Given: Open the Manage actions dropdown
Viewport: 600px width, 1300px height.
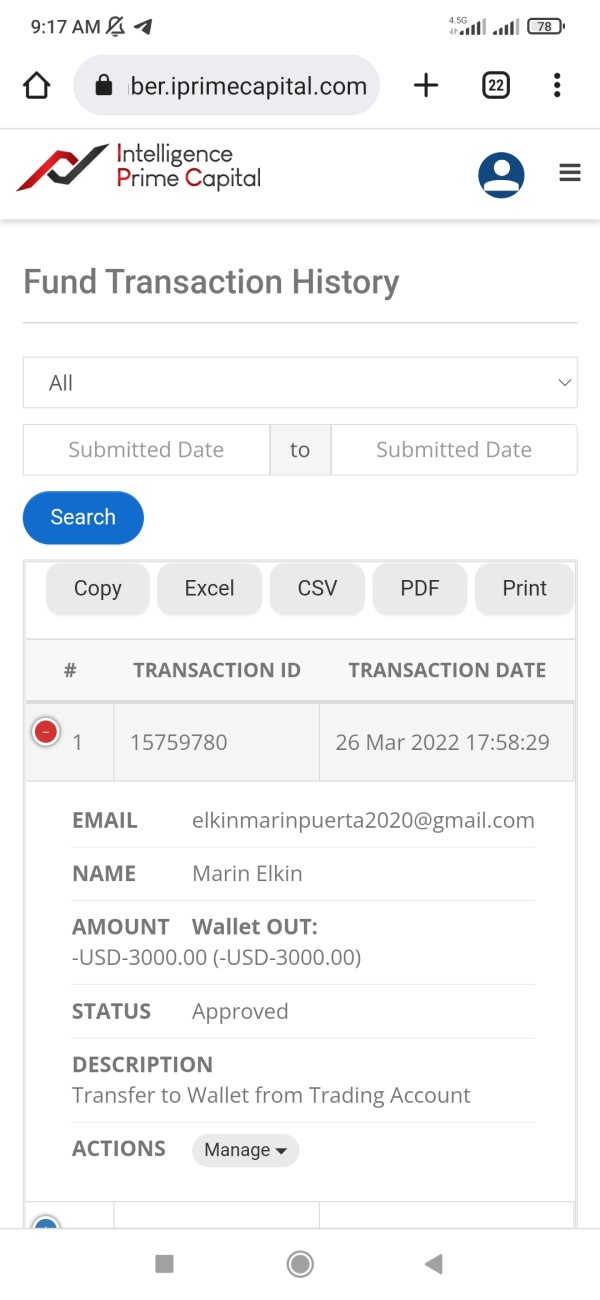Looking at the screenshot, I should pos(245,1150).
